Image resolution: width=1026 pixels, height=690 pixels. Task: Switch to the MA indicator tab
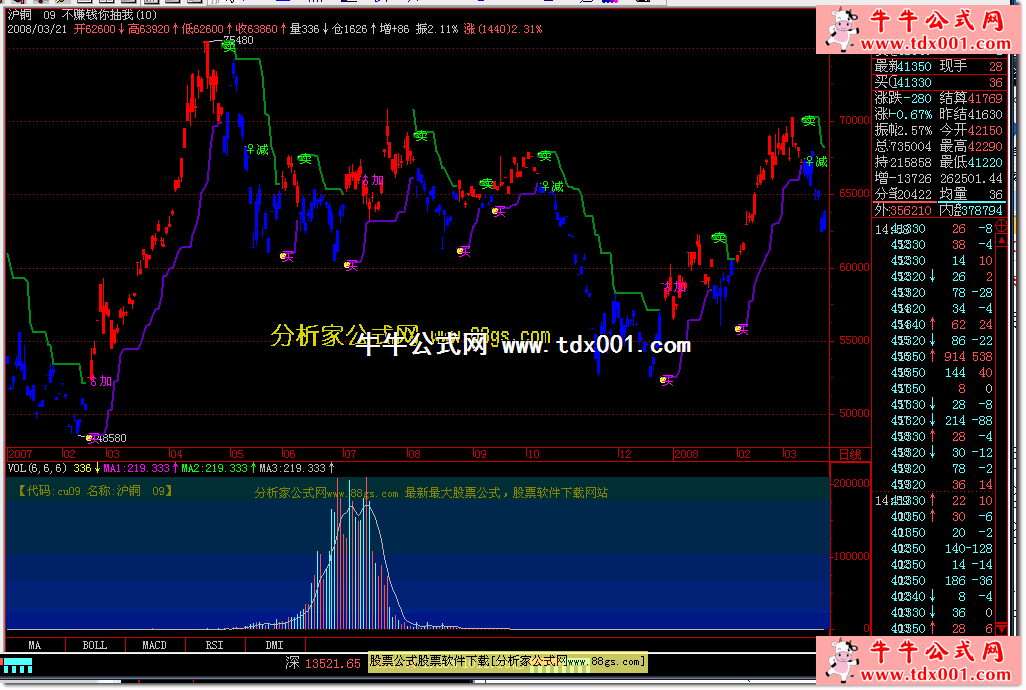(35, 645)
